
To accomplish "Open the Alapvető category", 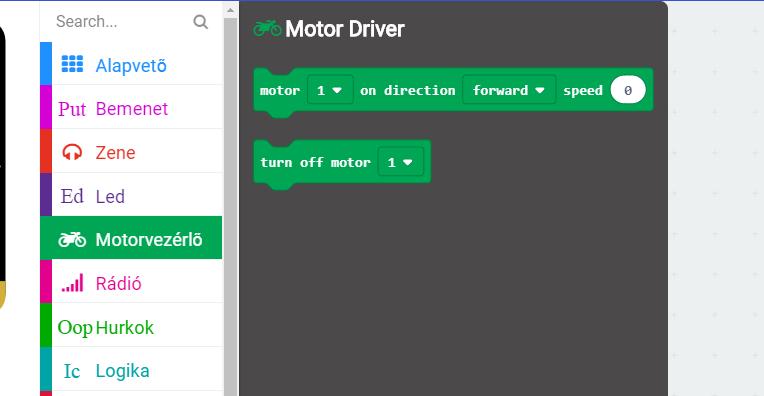I will [x=132, y=64].
